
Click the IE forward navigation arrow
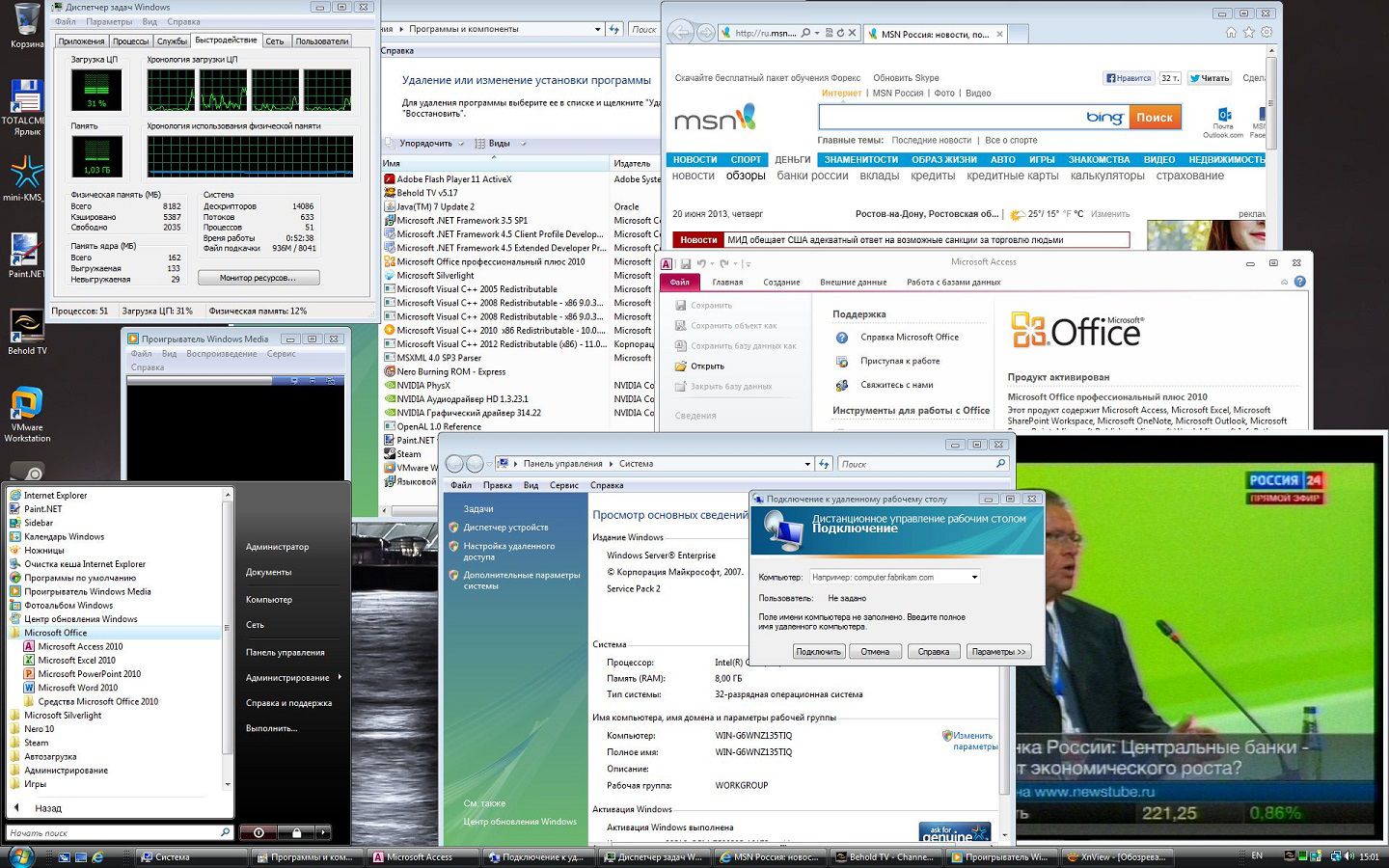click(706, 33)
